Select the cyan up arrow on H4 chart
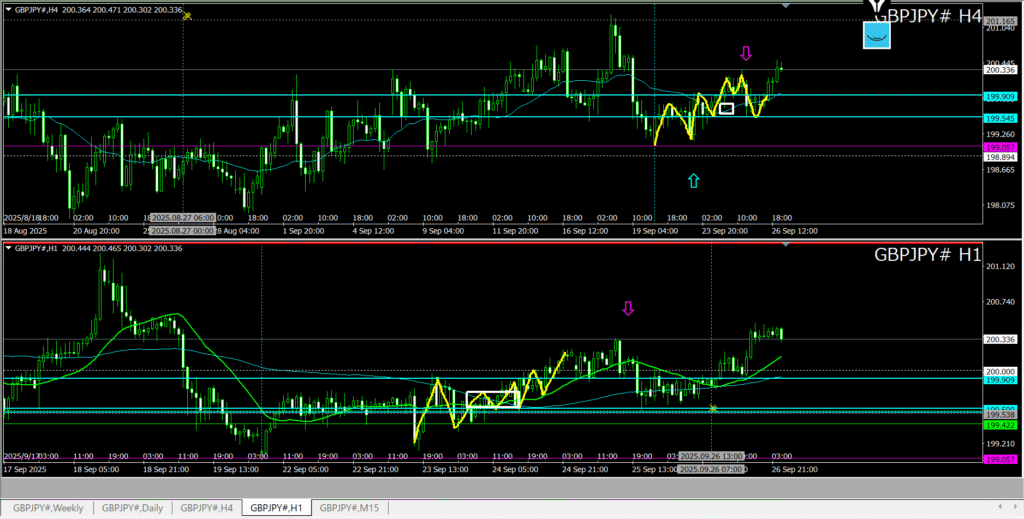The width and height of the screenshot is (1024, 519). point(694,181)
